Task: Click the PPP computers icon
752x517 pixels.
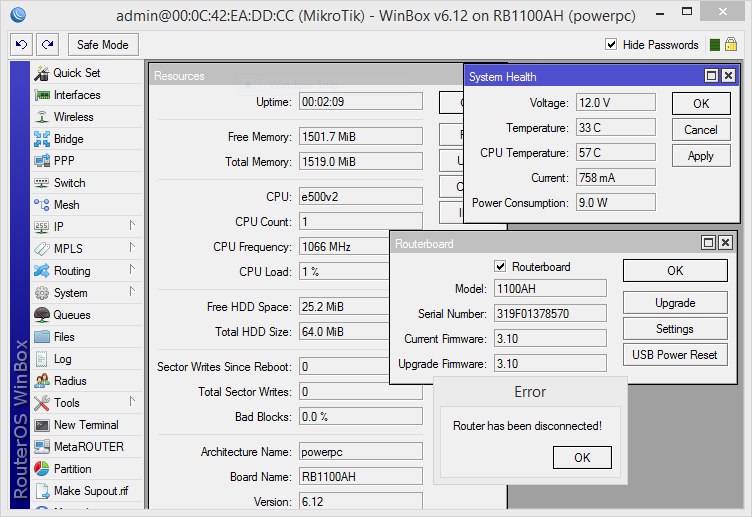Action: (42, 161)
